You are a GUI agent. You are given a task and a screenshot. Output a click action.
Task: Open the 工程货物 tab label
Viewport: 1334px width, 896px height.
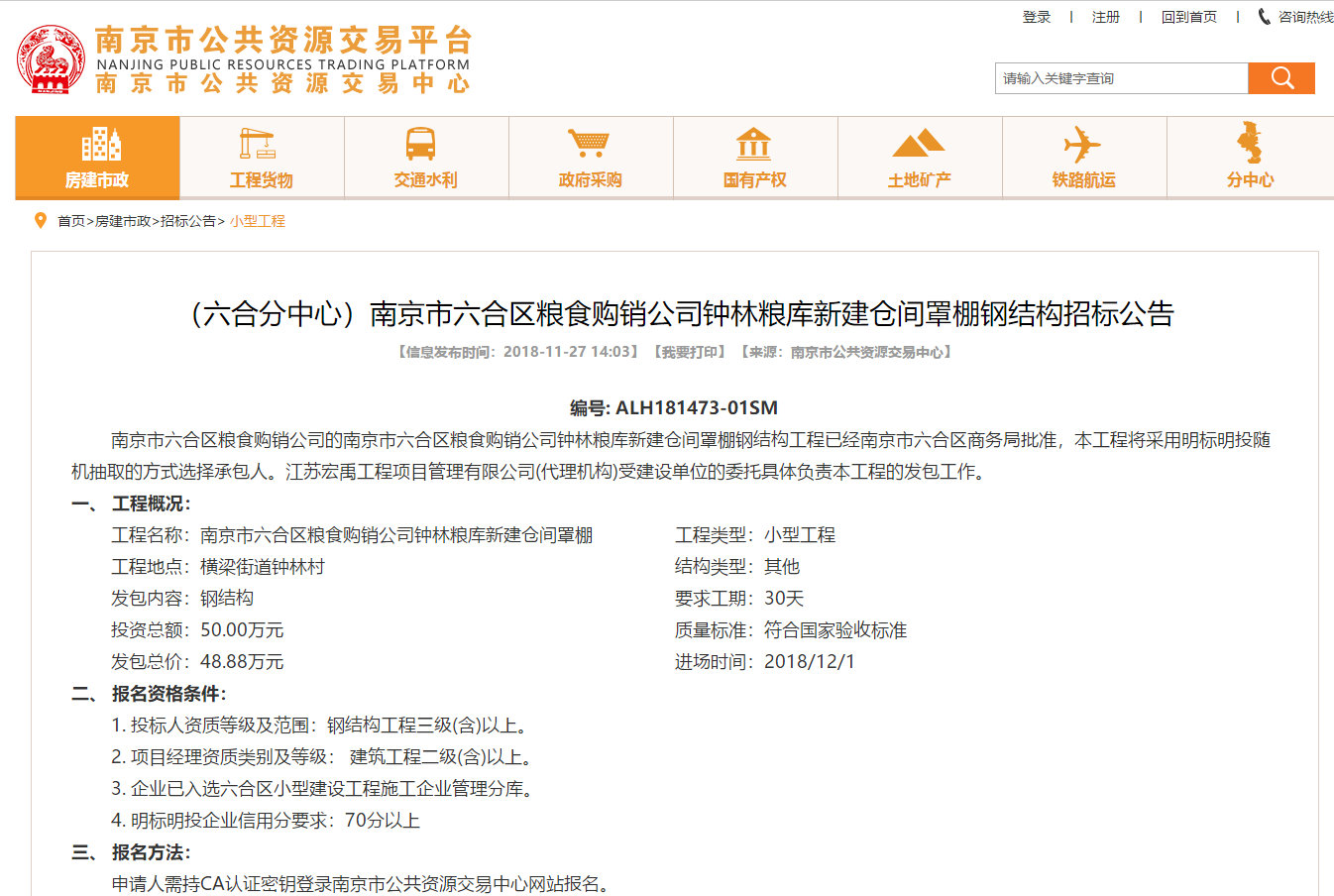click(x=262, y=180)
